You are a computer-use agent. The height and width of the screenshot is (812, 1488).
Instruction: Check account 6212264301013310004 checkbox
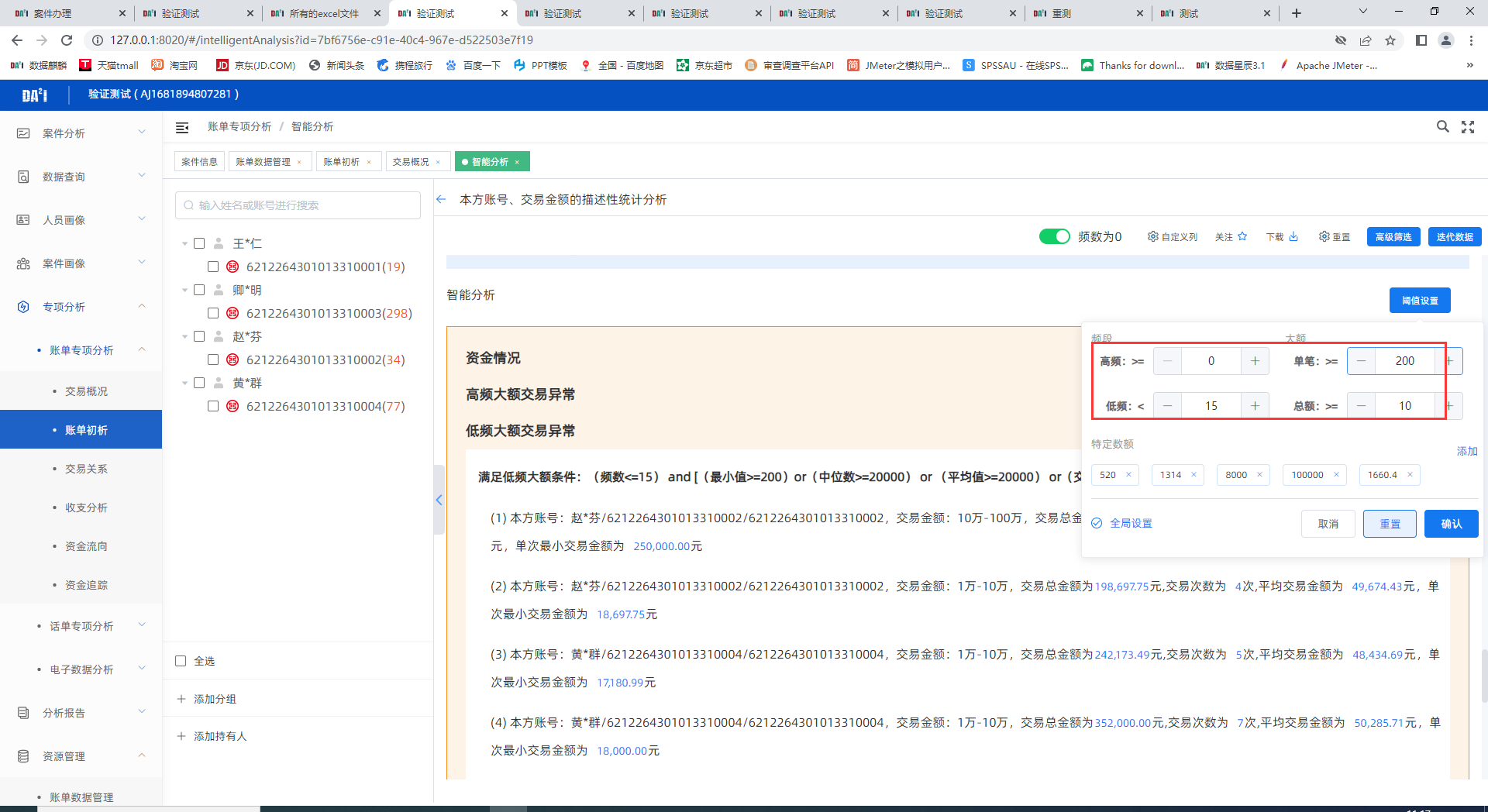click(213, 406)
